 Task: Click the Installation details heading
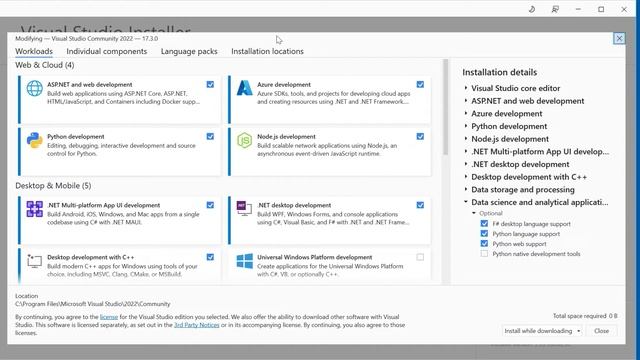500,72
